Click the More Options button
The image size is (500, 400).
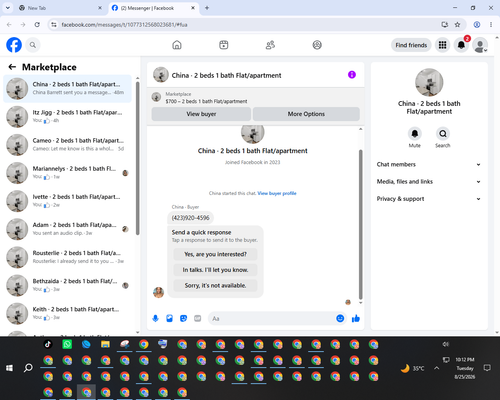[306, 114]
